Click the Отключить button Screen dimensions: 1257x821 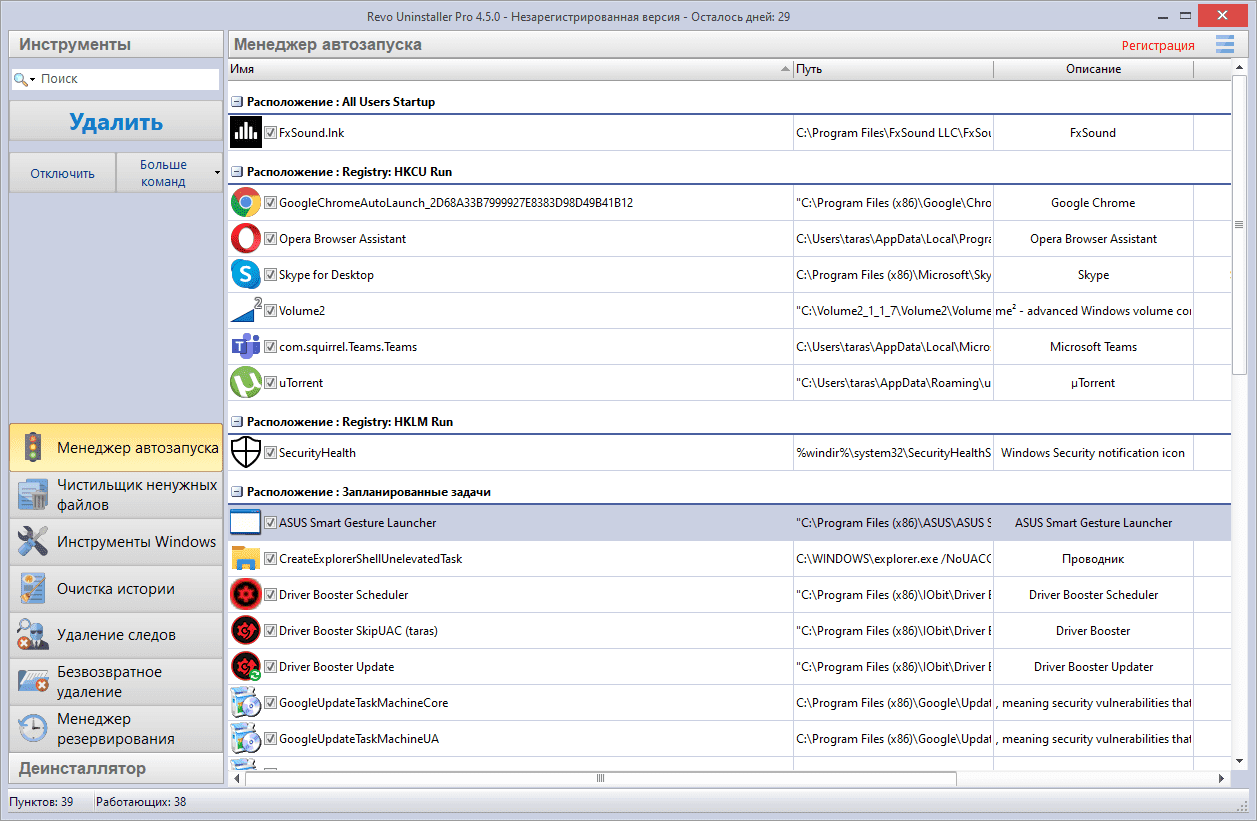62,173
